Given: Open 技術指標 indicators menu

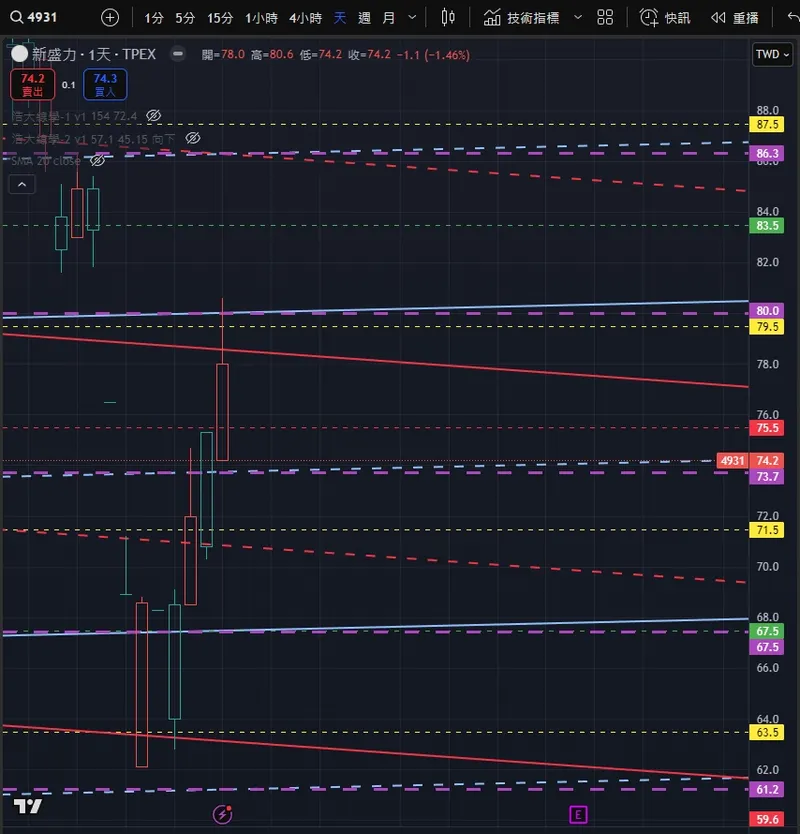Looking at the screenshot, I should click(521, 18).
